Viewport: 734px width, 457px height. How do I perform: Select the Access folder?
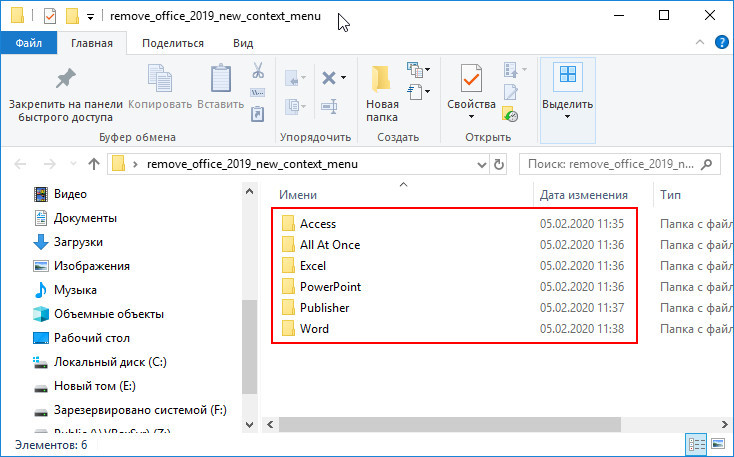318,224
